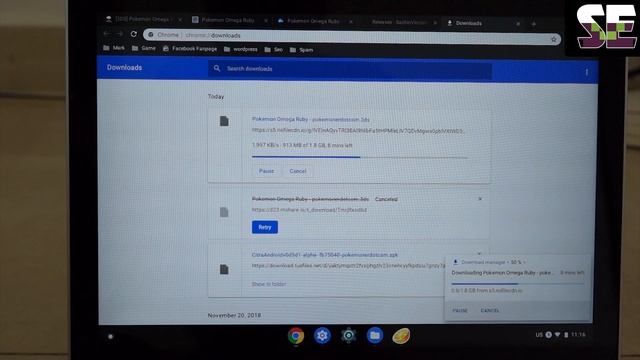Switch to the third Pokemon Omega Ruby tab
This screenshot has height=360, width=640.
tap(314, 21)
